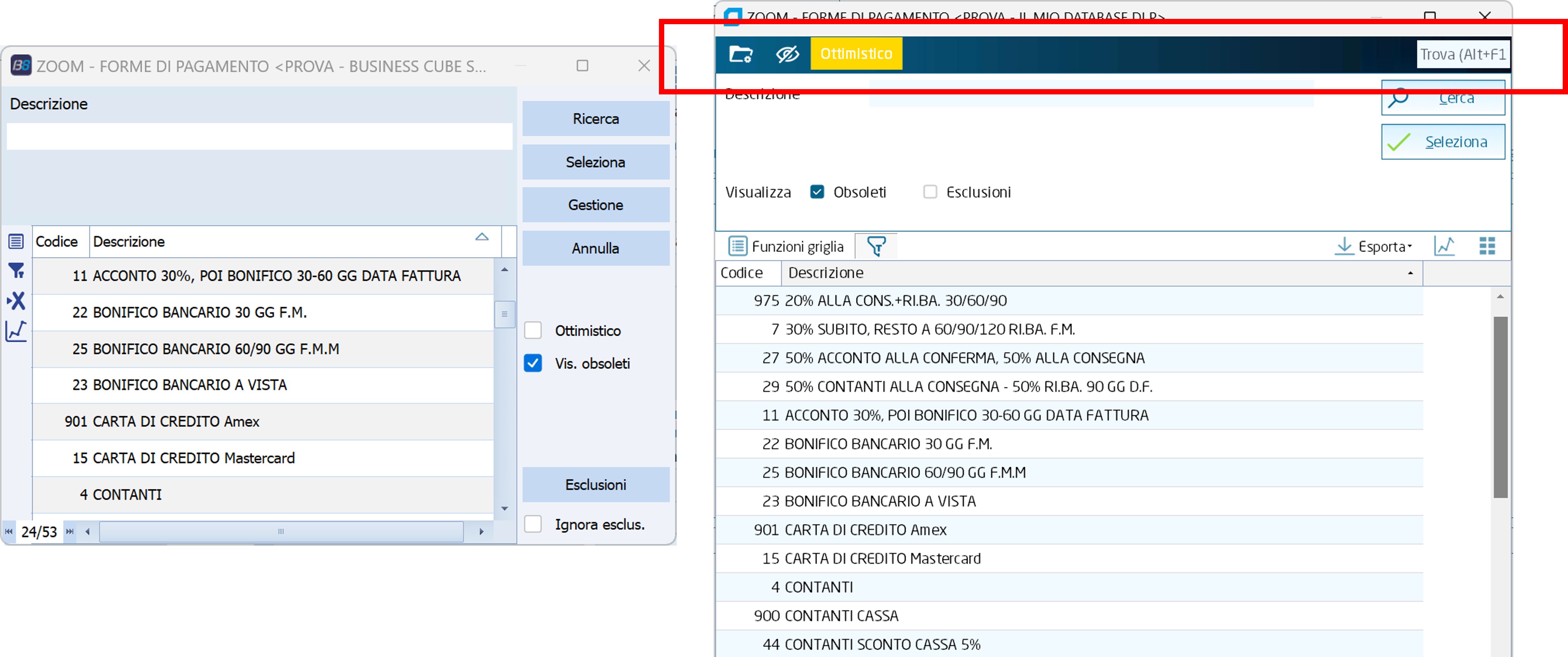Check the Esclusioni checkbox under Visualizza
The image size is (1568, 657).
(929, 192)
